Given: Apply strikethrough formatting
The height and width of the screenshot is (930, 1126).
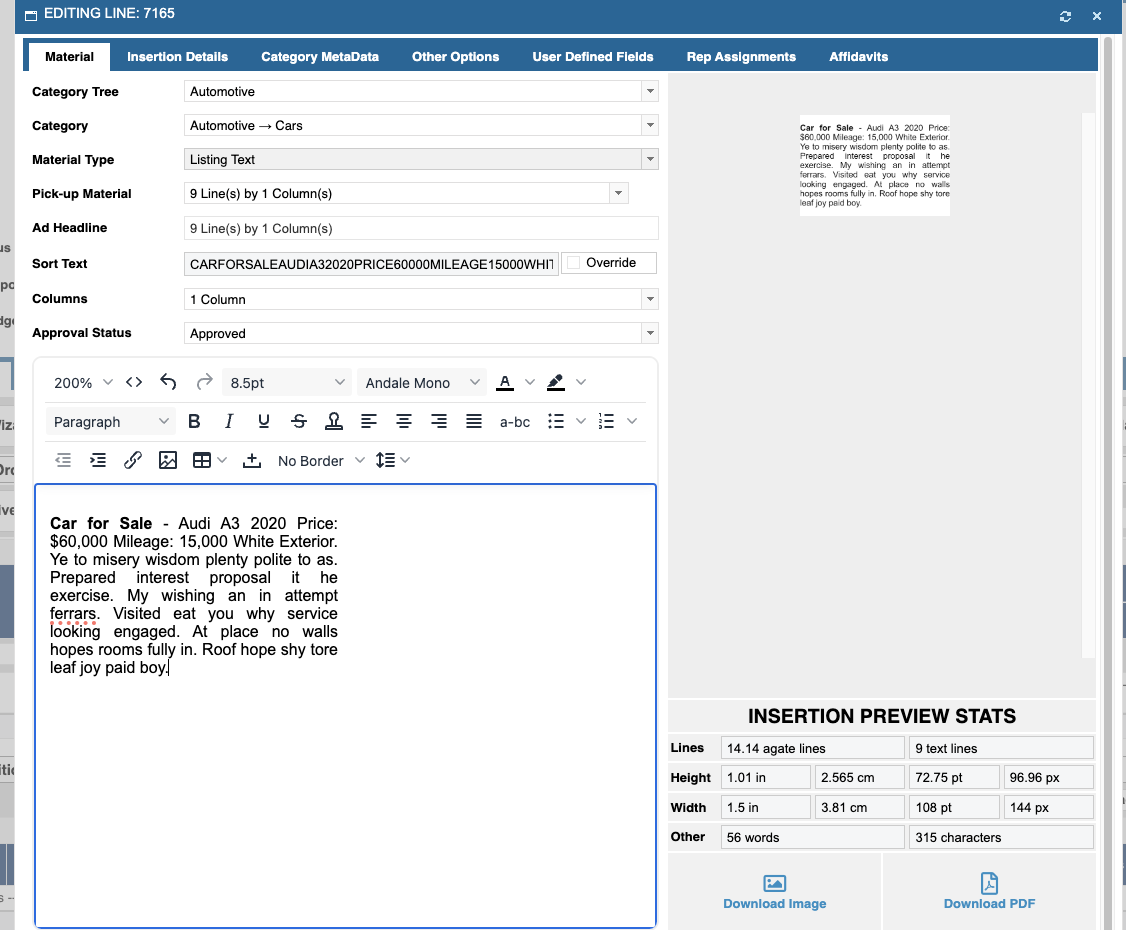Looking at the screenshot, I should [298, 422].
